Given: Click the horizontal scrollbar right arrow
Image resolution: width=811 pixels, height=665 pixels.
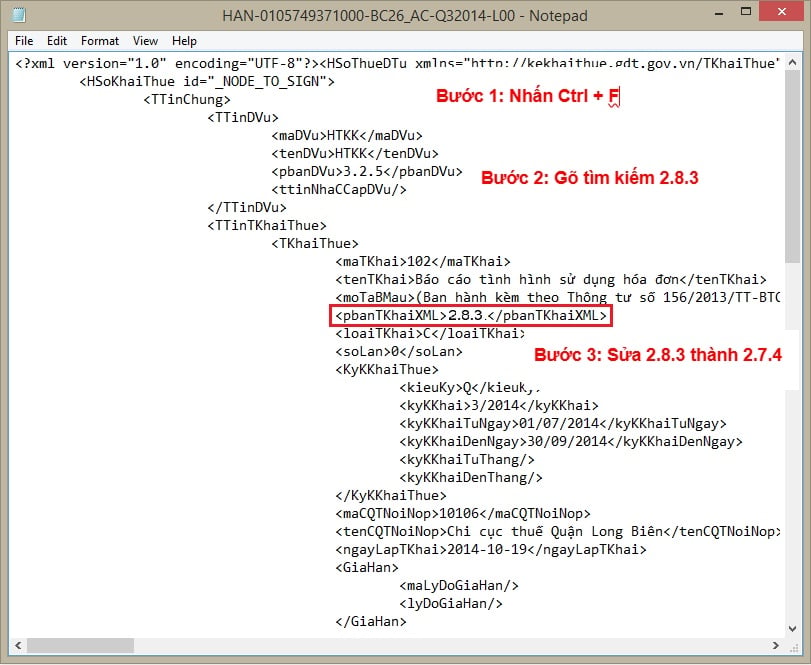Looking at the screenshot, I should click(x=775, y=645).
